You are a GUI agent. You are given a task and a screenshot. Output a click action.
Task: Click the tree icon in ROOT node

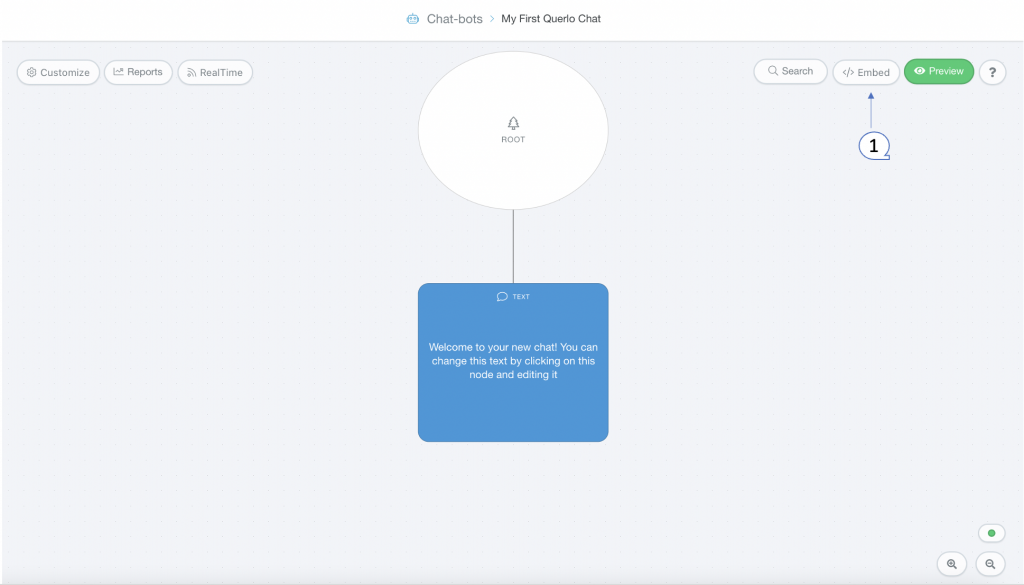coord(513,123)
